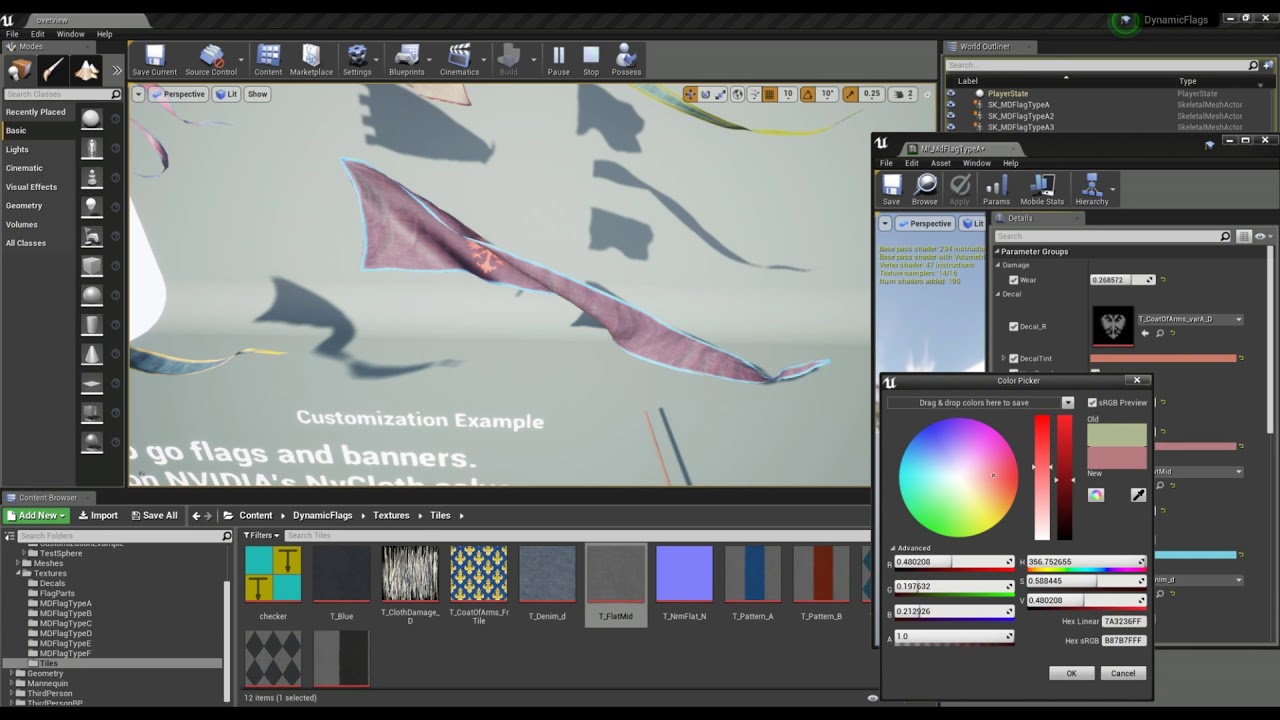The image size is (1280, 720).
Task: Open Cinematics toolbar menu
Action: point(459,60)
